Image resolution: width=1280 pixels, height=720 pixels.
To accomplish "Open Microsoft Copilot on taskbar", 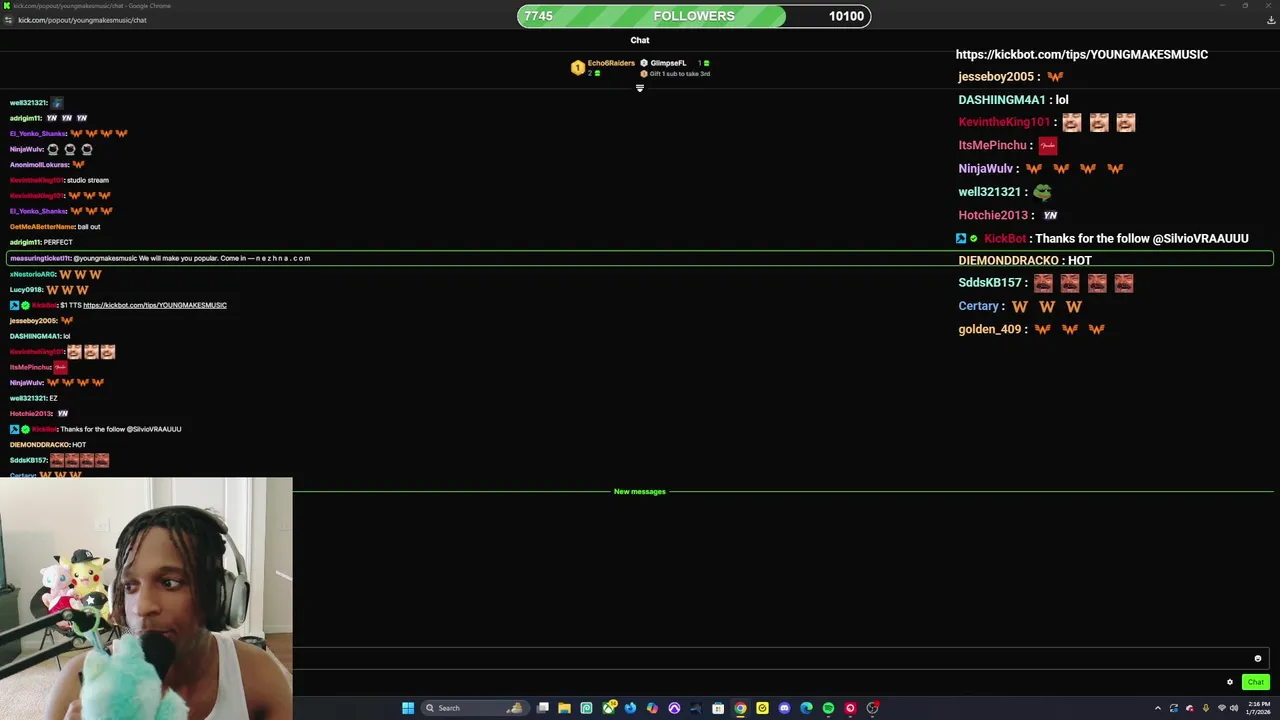I will [652, 708].
